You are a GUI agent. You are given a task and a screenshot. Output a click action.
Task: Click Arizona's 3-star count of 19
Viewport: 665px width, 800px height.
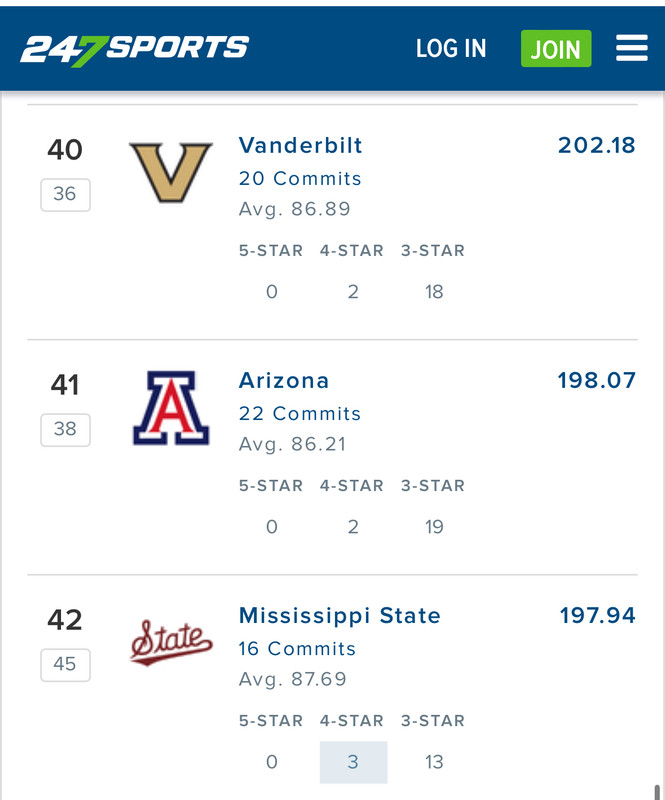[434, 527]
